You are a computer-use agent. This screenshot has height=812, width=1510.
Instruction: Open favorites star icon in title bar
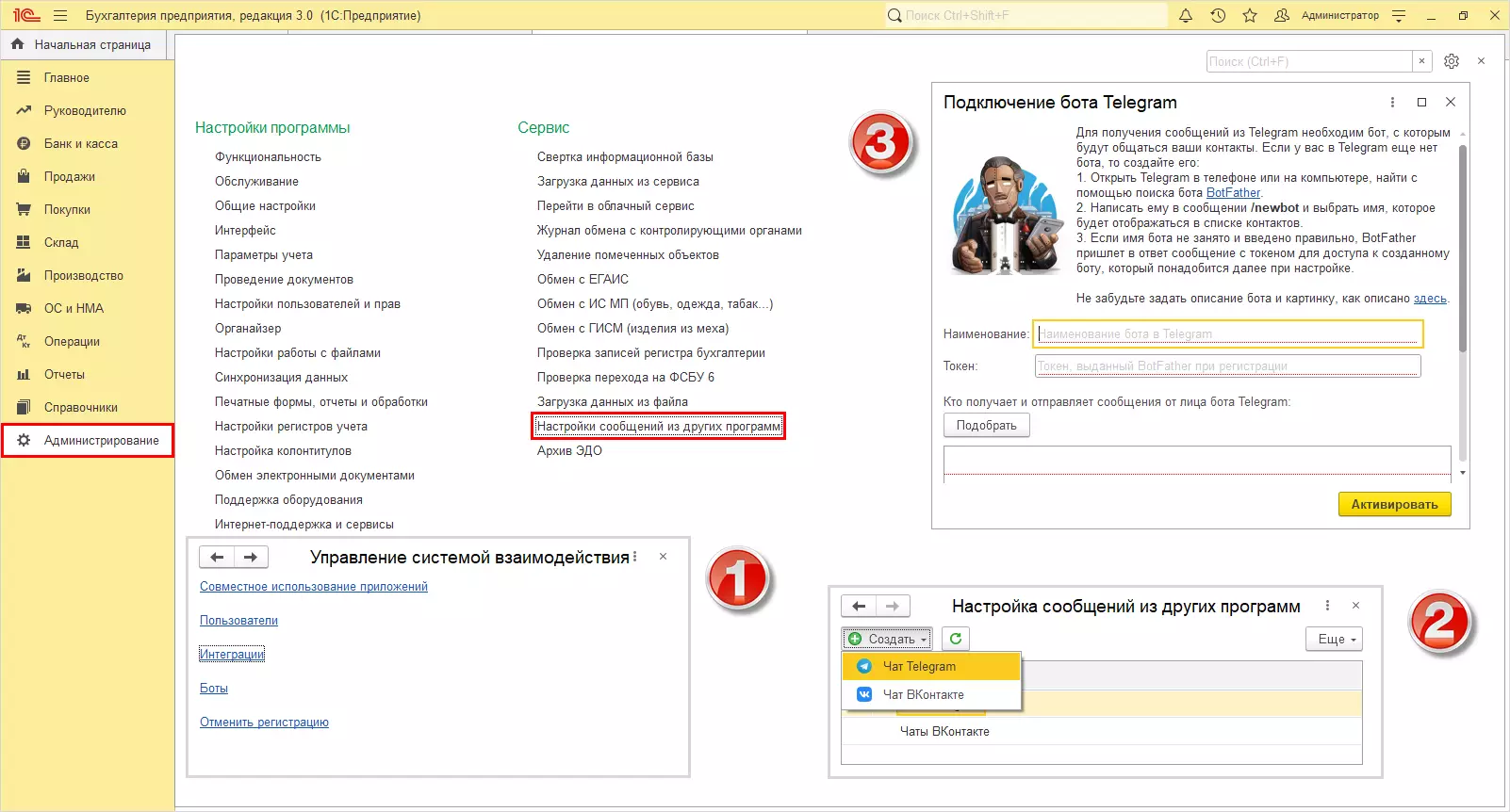click(1250, 16)
